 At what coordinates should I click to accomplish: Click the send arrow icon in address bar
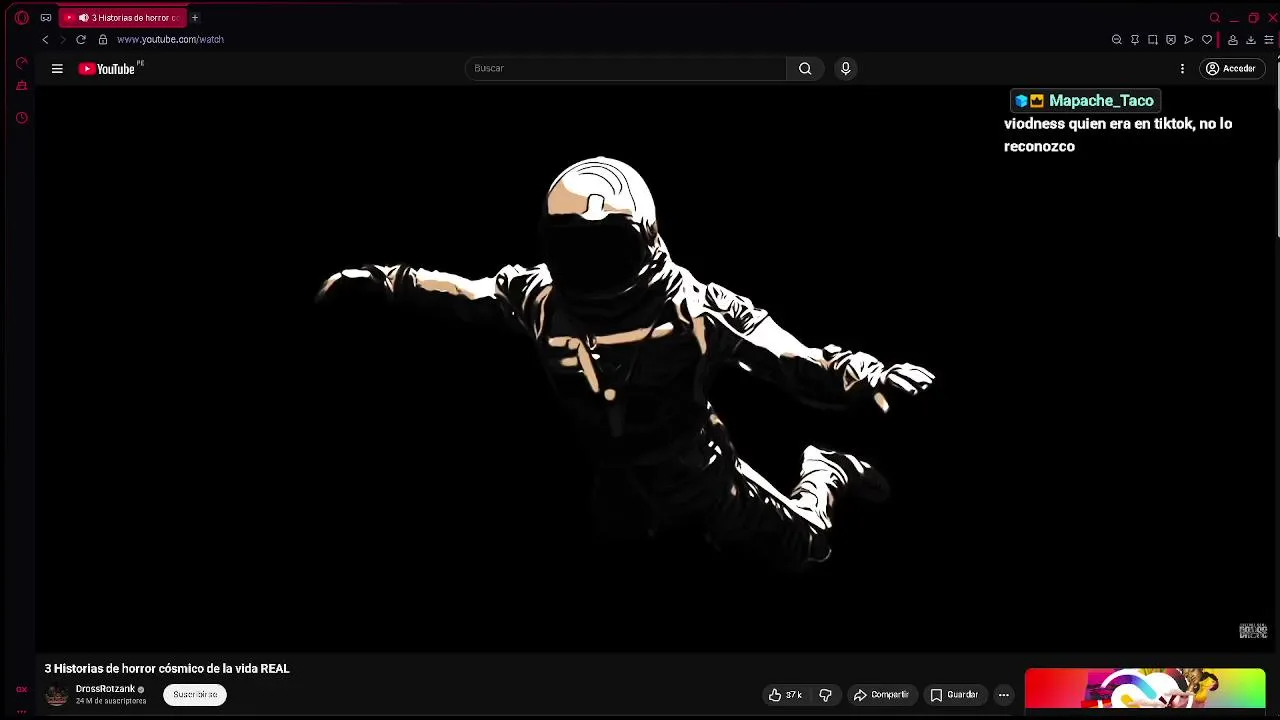click(1189, 40)
